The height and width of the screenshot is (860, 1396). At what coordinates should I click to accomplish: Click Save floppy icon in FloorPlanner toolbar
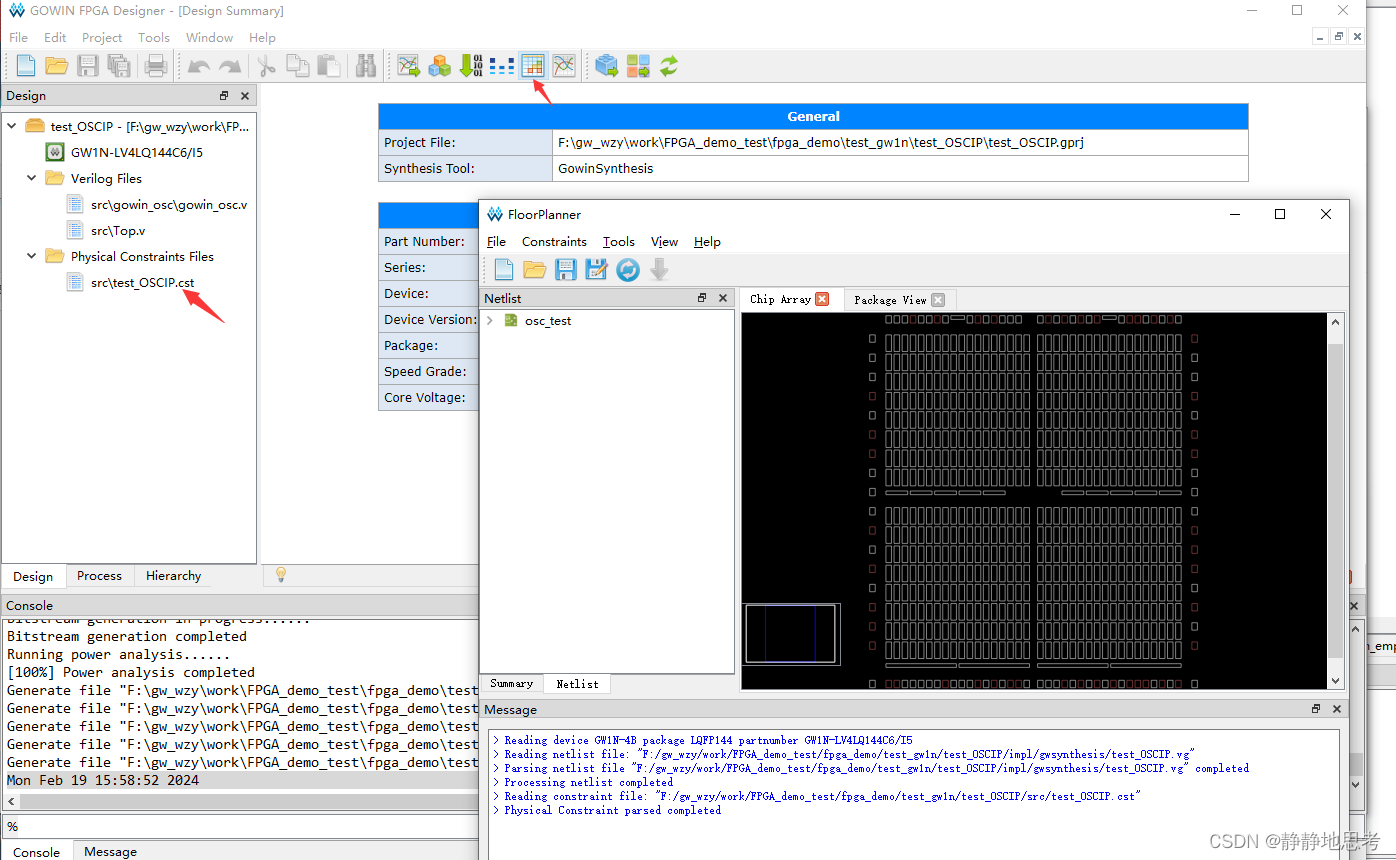point(566,269)
